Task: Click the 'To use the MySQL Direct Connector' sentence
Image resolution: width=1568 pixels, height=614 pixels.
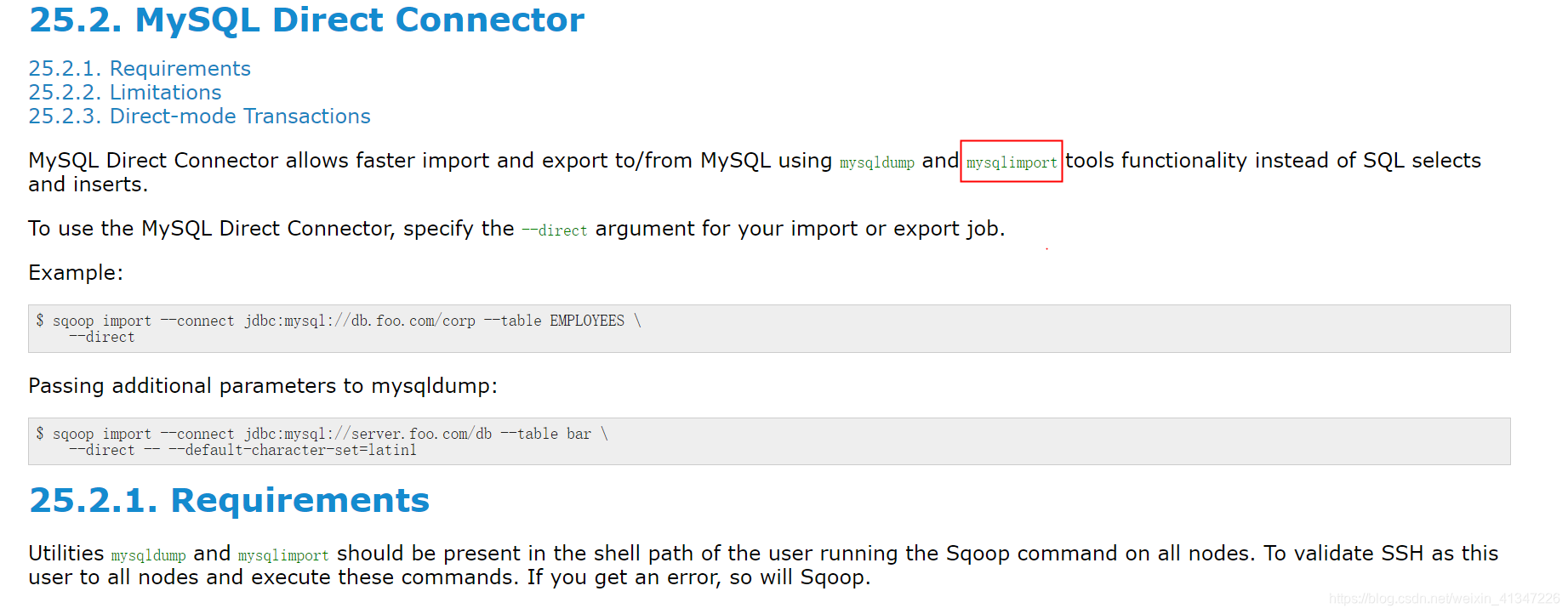Action: [x=516, y=229]
